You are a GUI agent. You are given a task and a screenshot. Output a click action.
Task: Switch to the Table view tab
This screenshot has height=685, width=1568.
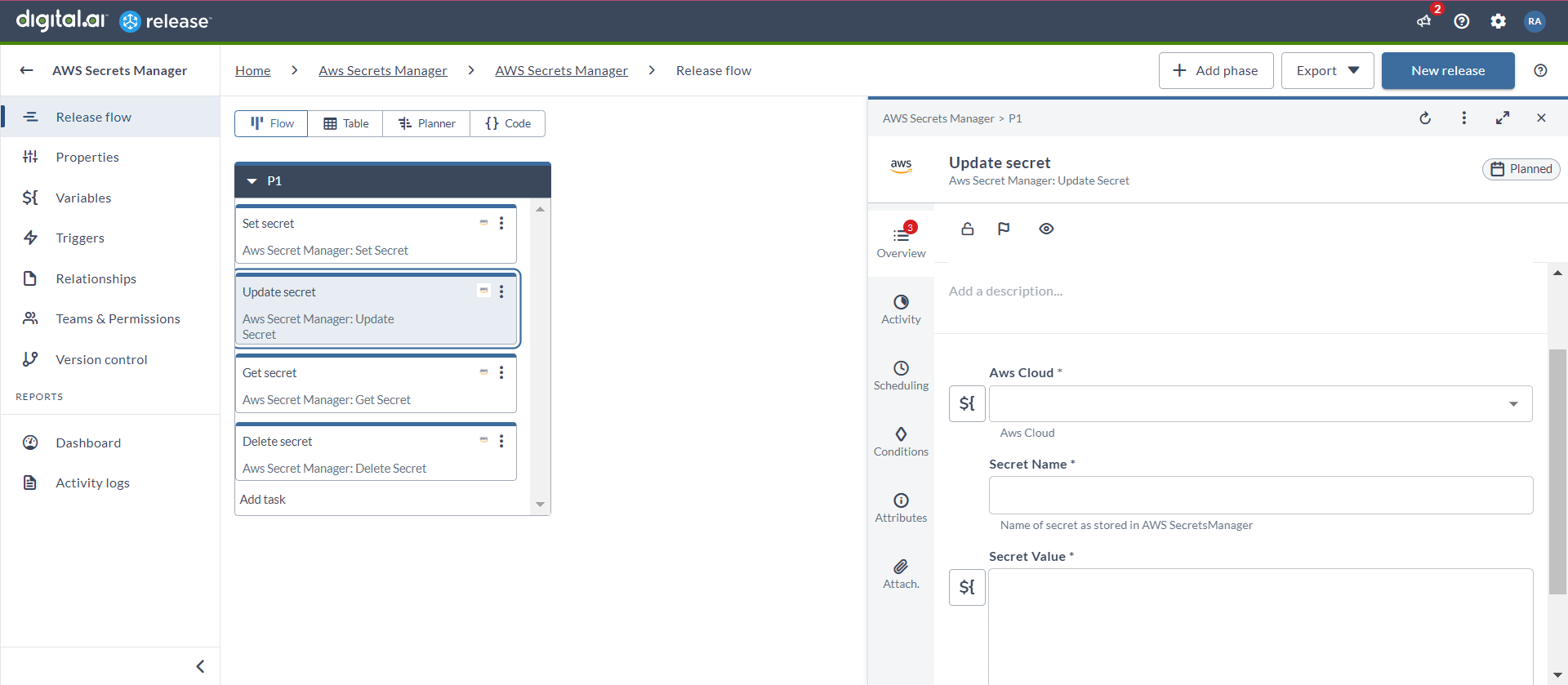345,123
